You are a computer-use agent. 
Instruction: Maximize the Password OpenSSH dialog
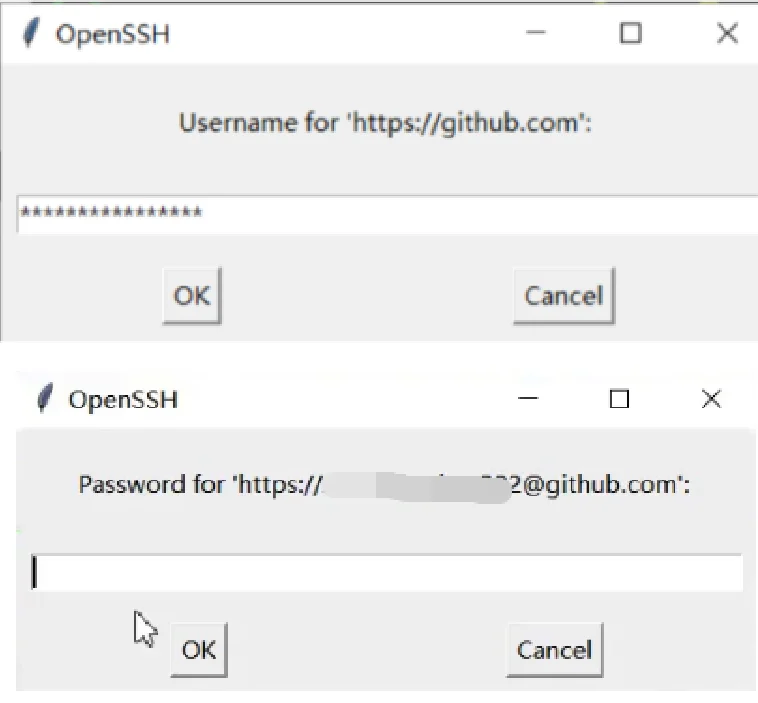pyautogui.click(x=619, y=399)
